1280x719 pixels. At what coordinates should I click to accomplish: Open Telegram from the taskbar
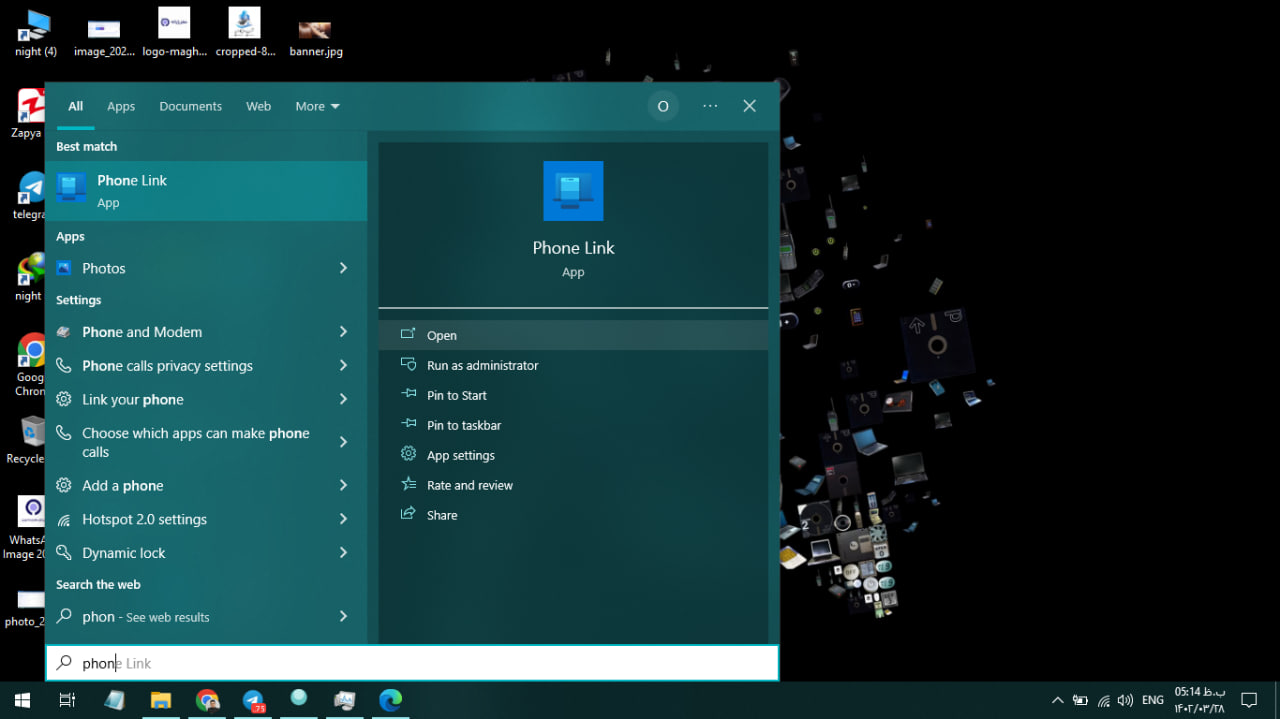tap(253, 700)
